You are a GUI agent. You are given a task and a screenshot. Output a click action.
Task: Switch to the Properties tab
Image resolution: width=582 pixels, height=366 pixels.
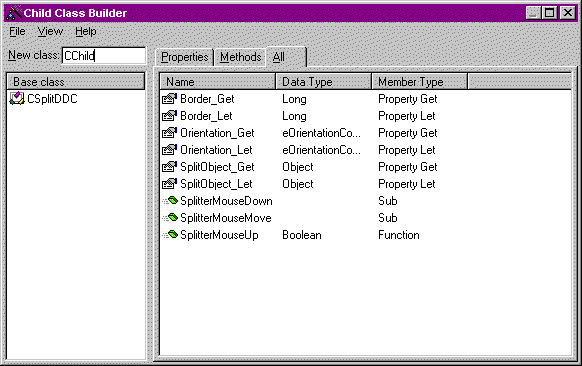[184, 57]
